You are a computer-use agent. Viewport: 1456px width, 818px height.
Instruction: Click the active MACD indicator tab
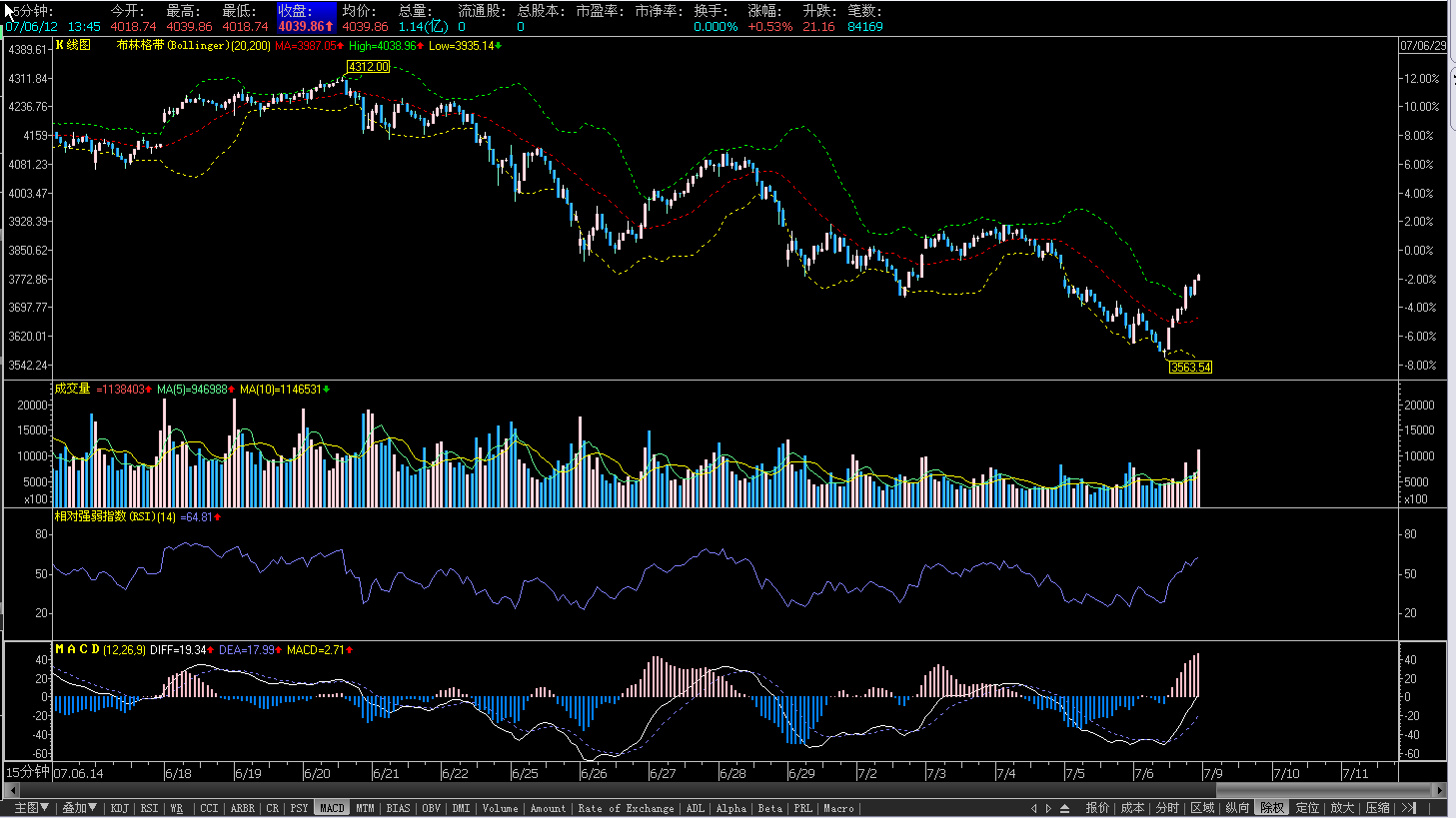coord(332,808)
